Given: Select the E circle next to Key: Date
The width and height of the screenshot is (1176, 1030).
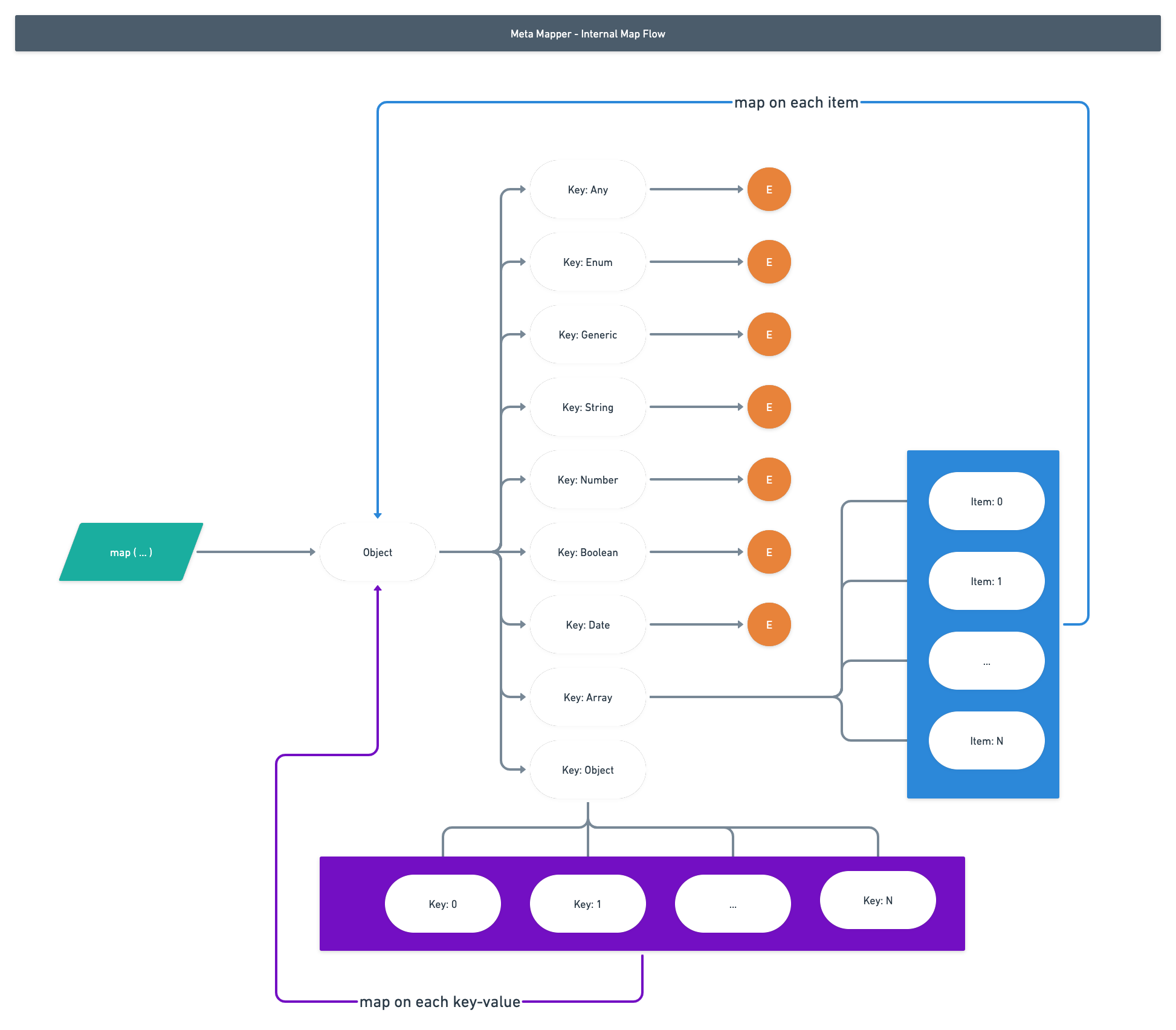Looking at the screenshot, I should click(769, 624).
